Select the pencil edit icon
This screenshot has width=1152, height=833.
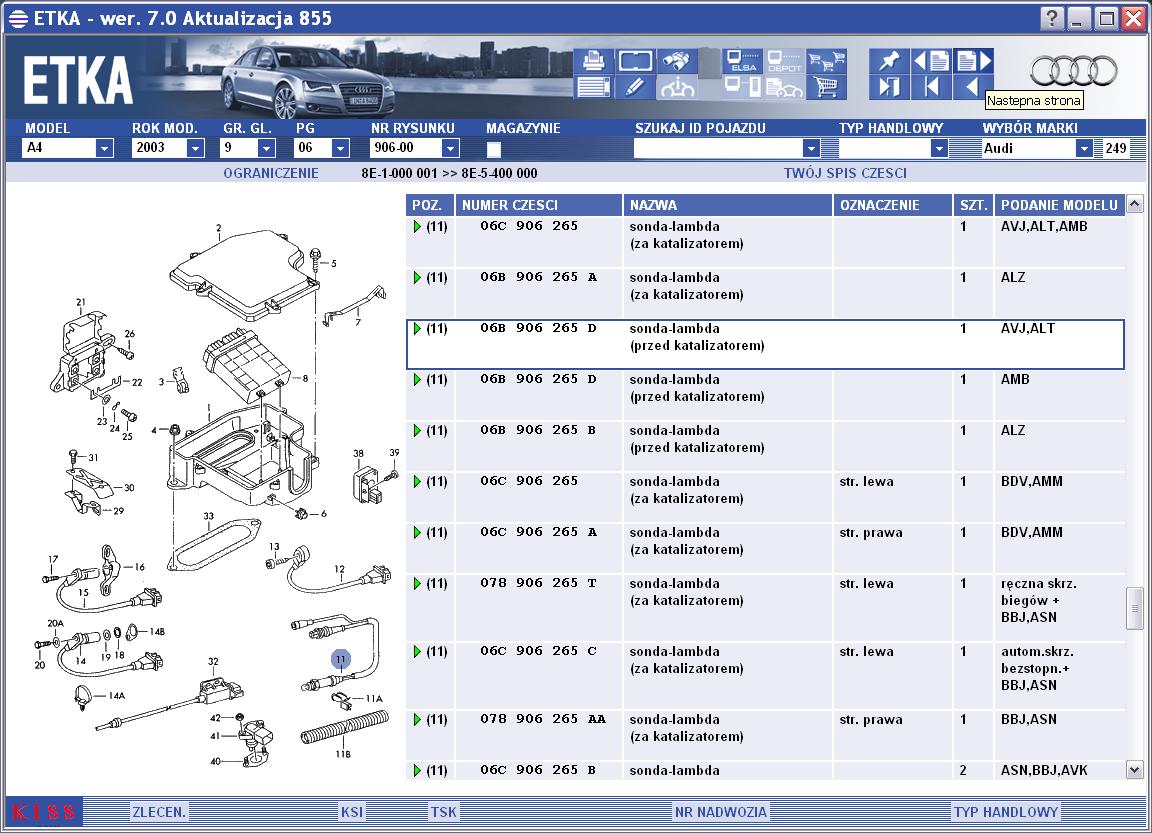tap(635, 87)
